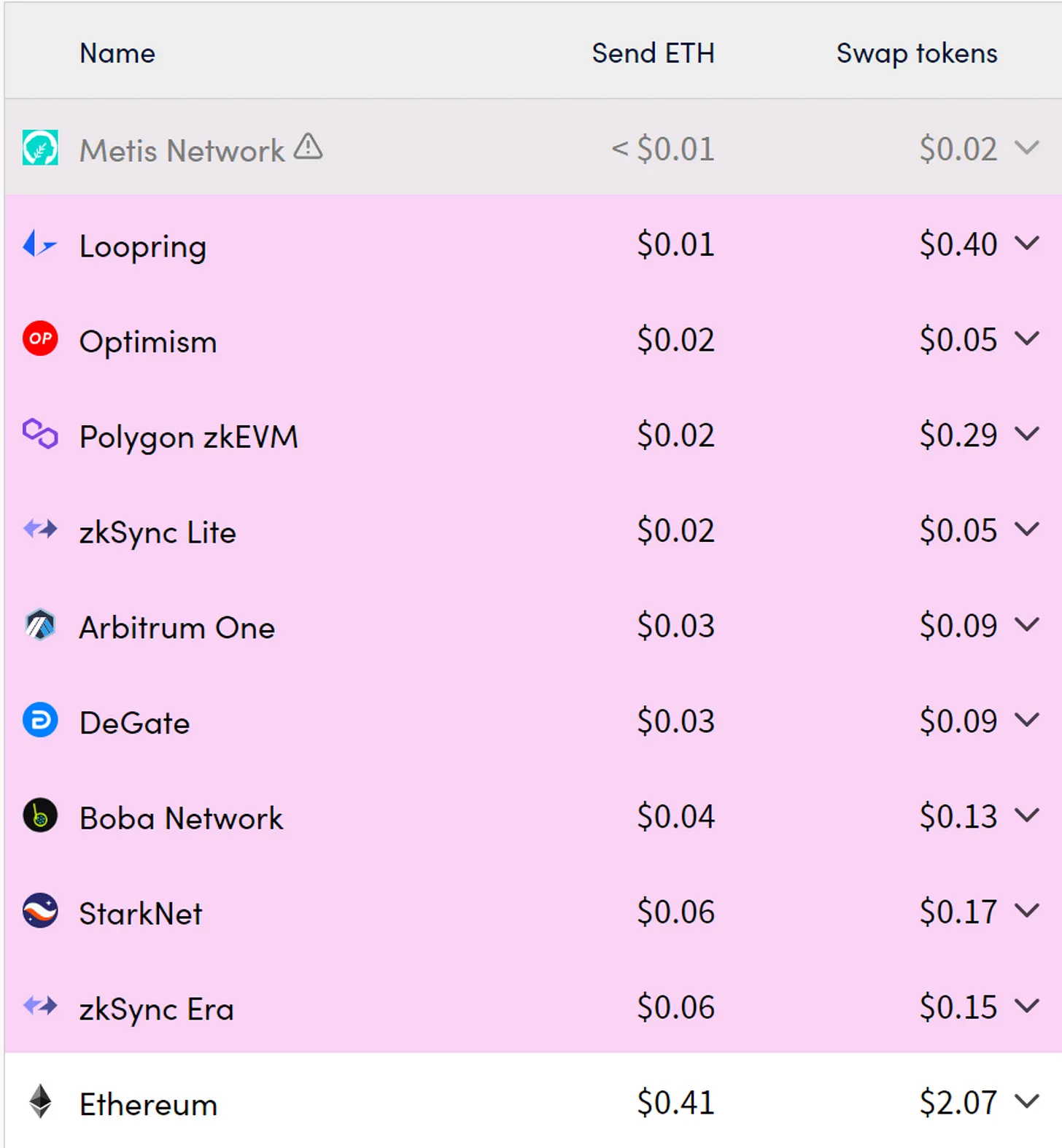
Task: Expand the zkSync Era row chevron
Action: click(x=1026, y=1007)
